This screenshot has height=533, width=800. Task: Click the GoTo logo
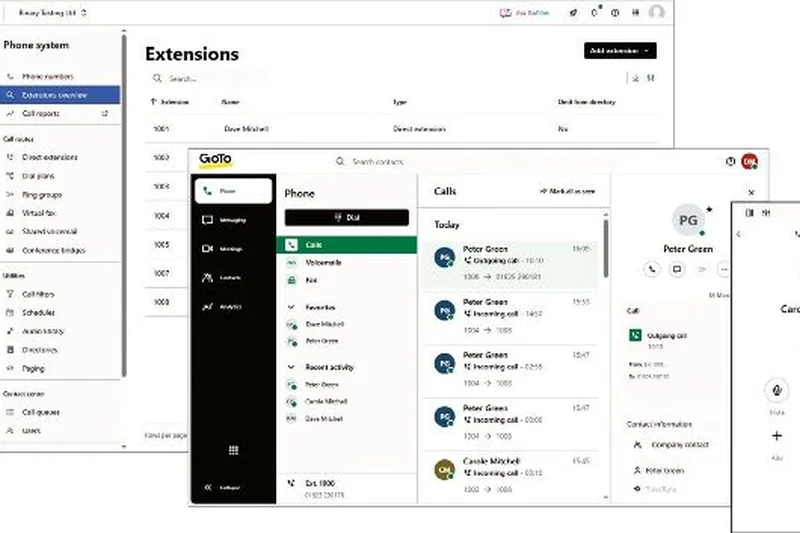point(215,160)
